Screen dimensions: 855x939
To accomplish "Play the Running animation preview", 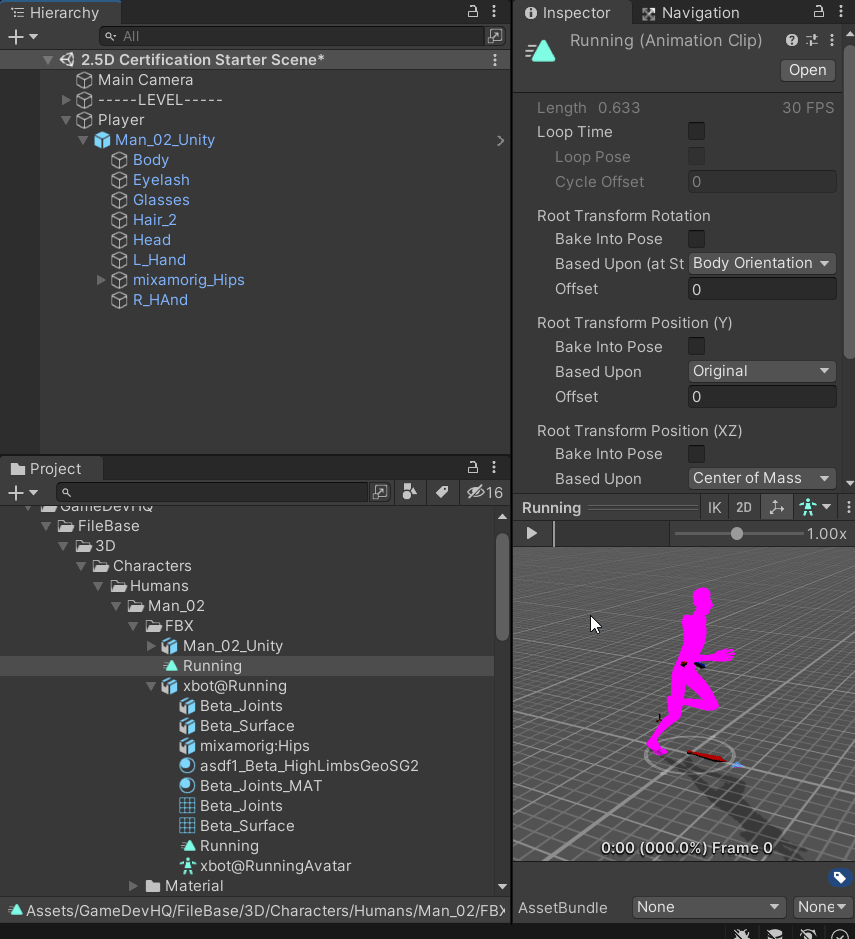I will point(531,533).
